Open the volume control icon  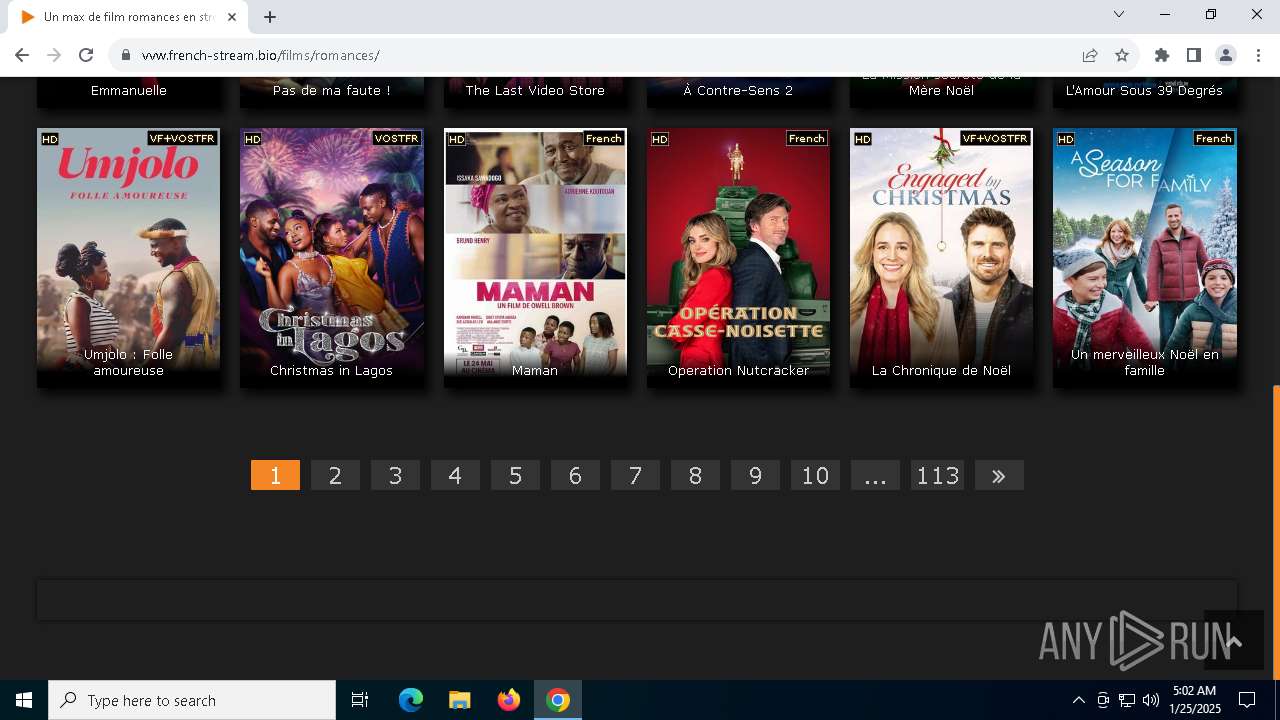(x=1151, y=700)
